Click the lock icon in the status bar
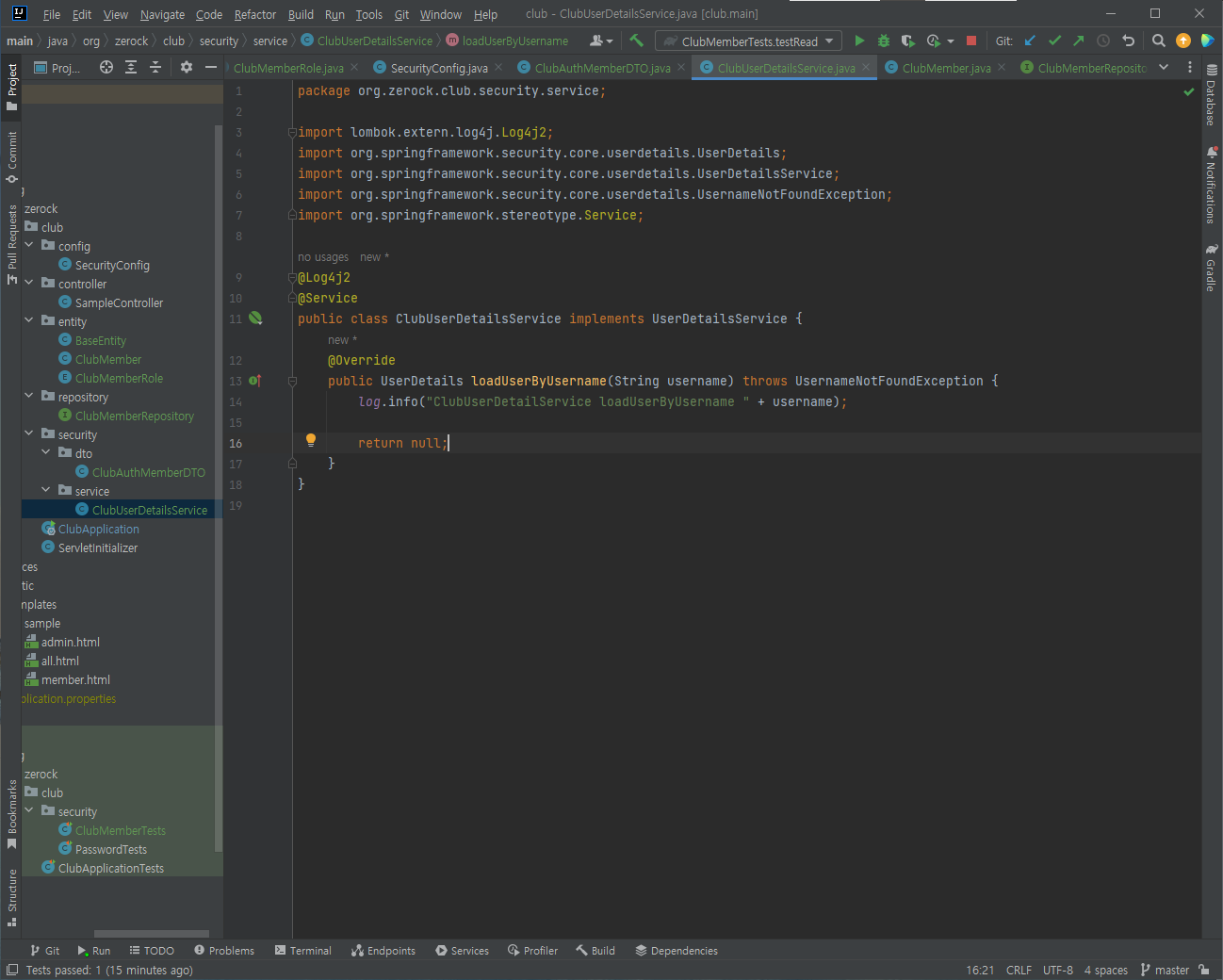Screen dimensions: 1223x980 pyautogui.click(x=1204, y=970)
